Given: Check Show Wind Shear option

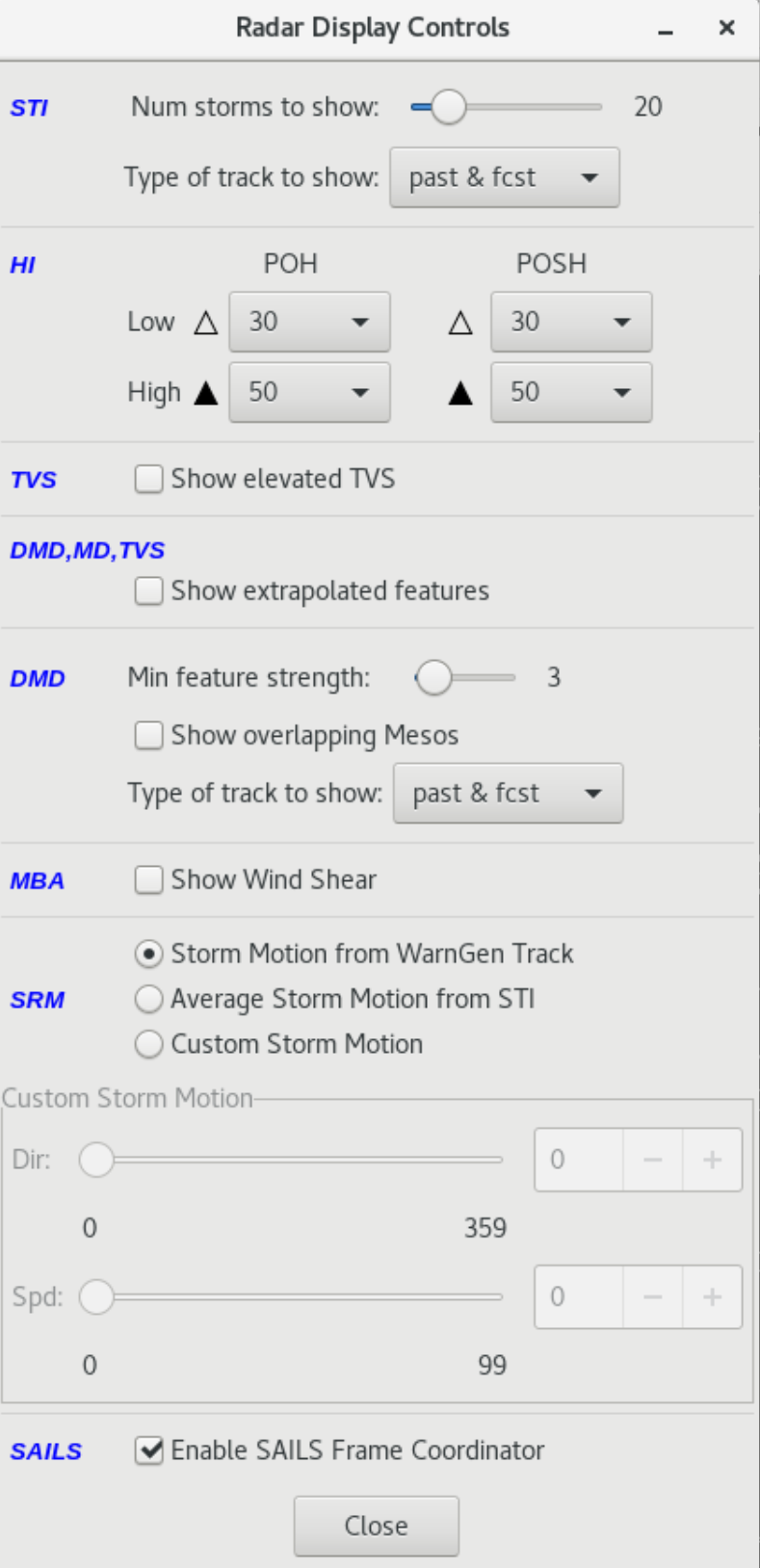Looking at the screenshot, I should coord(148,879).
